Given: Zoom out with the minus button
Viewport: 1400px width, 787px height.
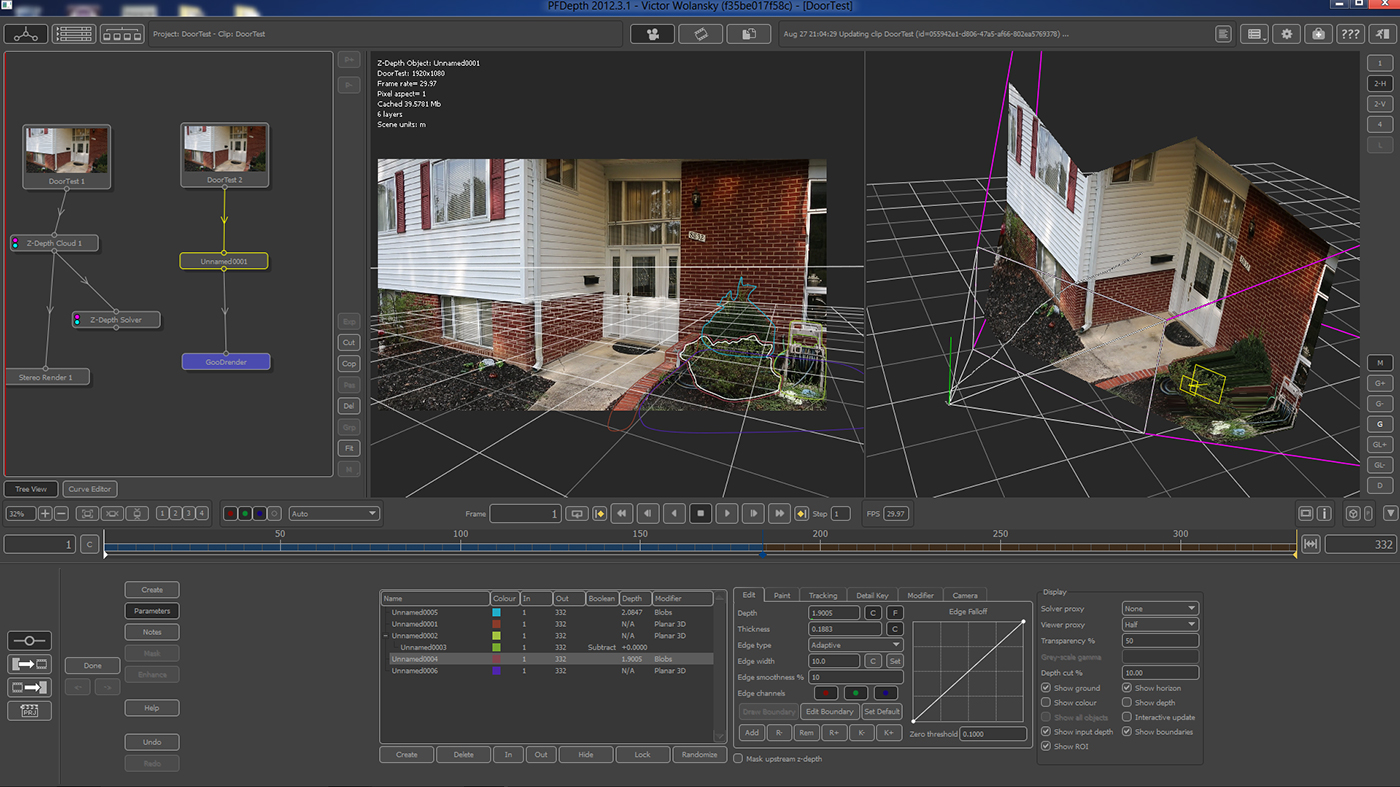Looking at the screenshot, I should 61,513.
